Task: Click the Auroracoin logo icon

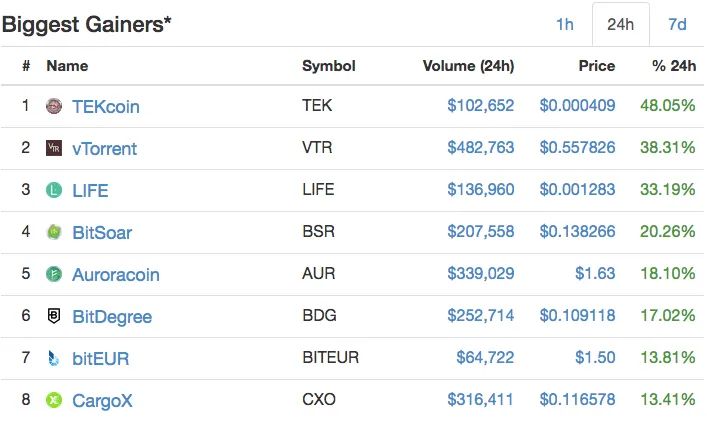Action: (54, 274)
